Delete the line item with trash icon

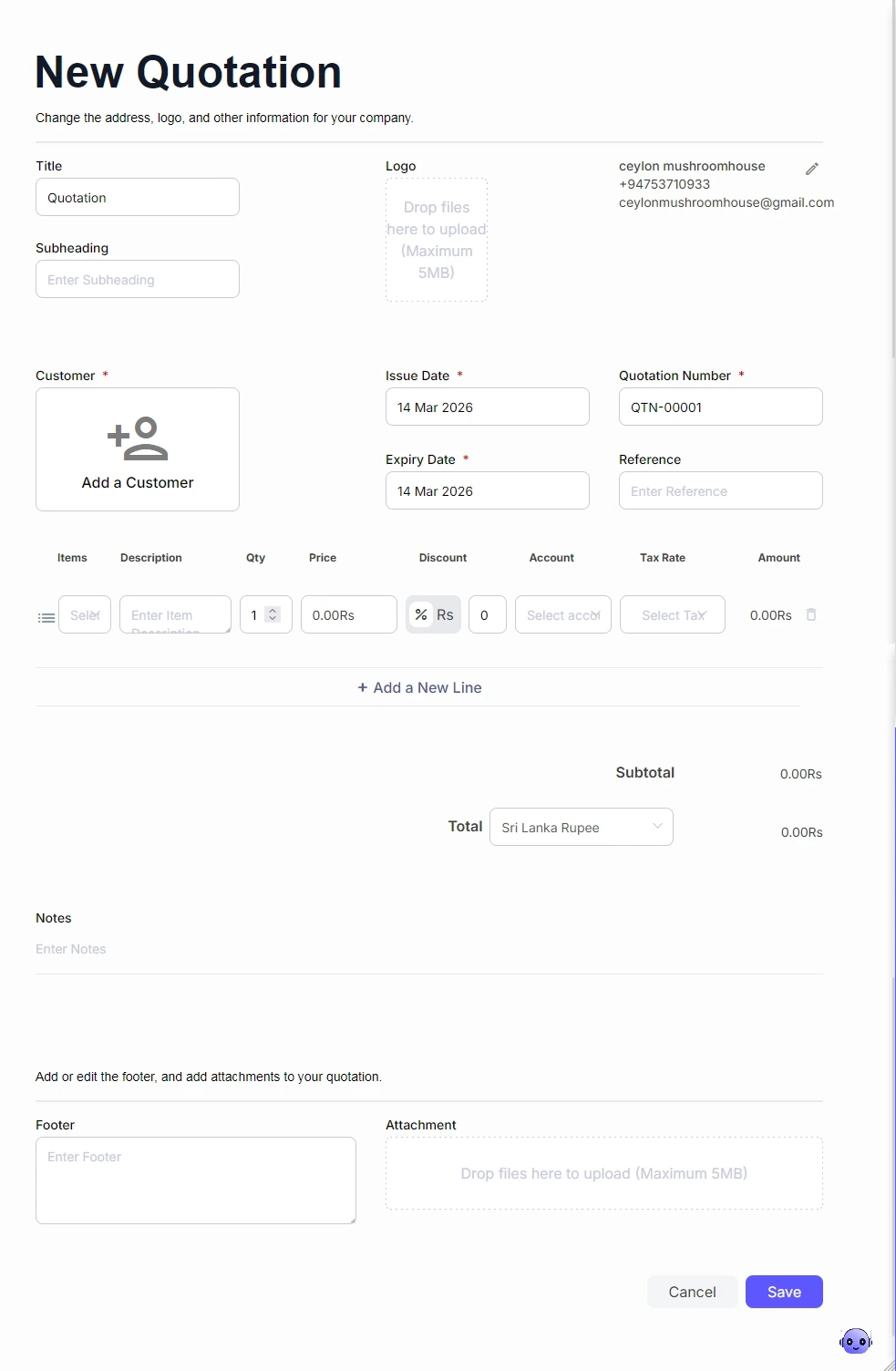tap(811, 615)
